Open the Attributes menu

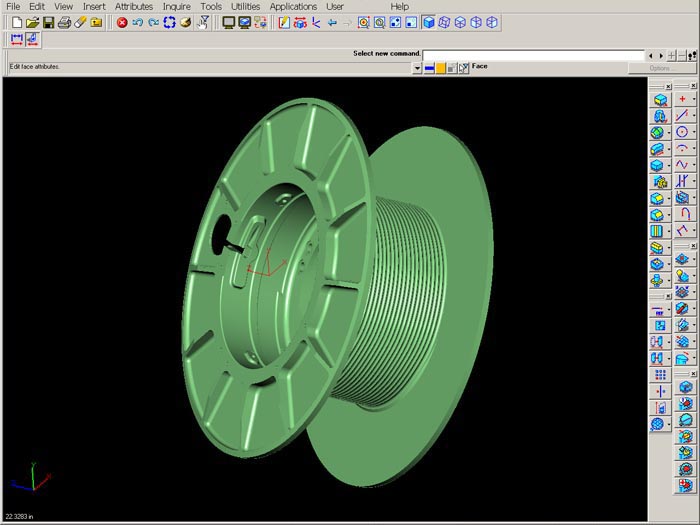coord(134,6)
